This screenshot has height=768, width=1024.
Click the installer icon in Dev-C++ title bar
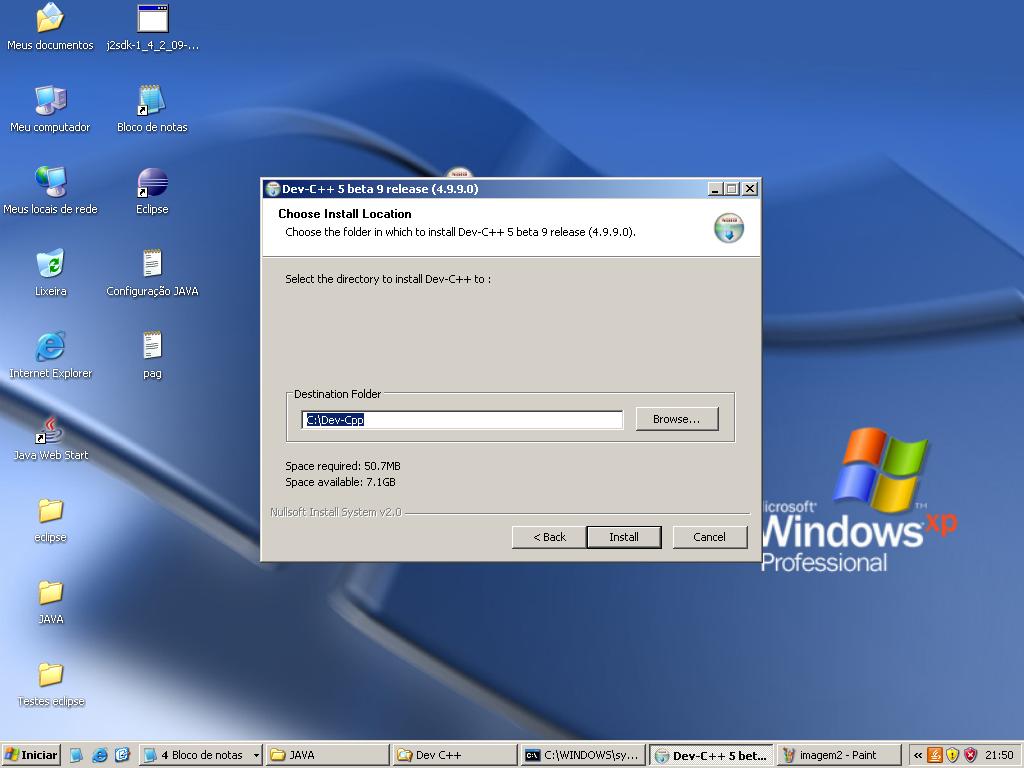[x=273, y=189]
